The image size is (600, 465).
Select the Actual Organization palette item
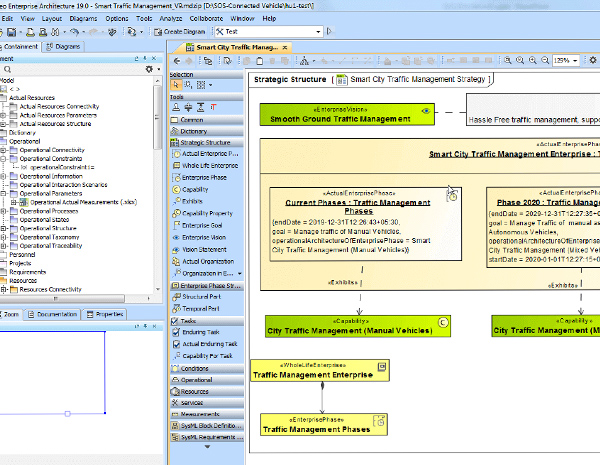tap(208, 260)
